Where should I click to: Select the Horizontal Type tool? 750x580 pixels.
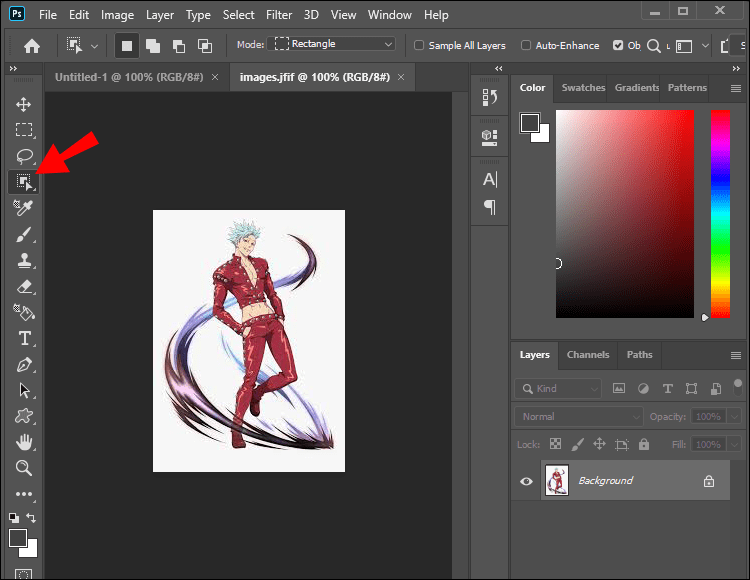click(24, 339)
